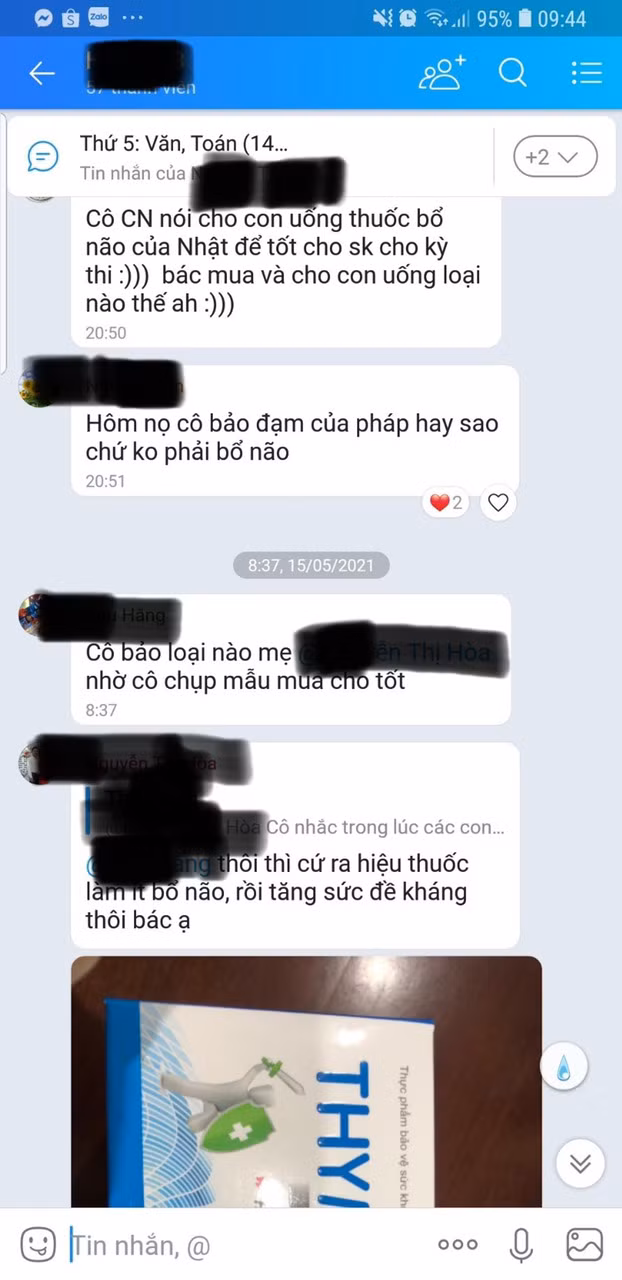
Task: Show more attachment options three dots
Action: tap(458, 1245)
